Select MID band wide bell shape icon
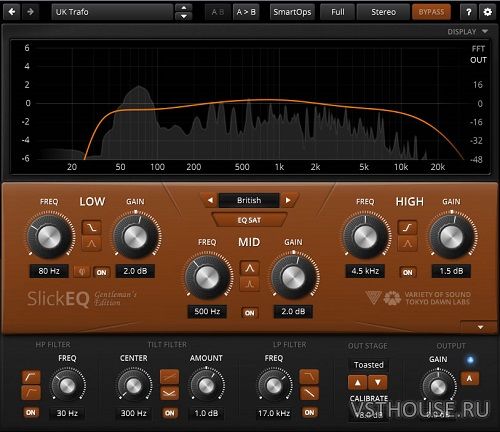The image size is (500, 432). pos(250,268)
